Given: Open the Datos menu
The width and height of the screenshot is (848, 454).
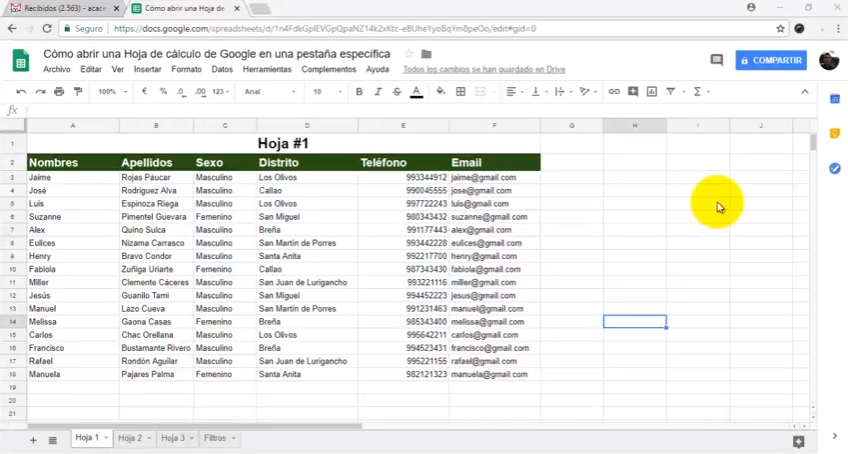Looking at the screenshot, I should (222, 69).
